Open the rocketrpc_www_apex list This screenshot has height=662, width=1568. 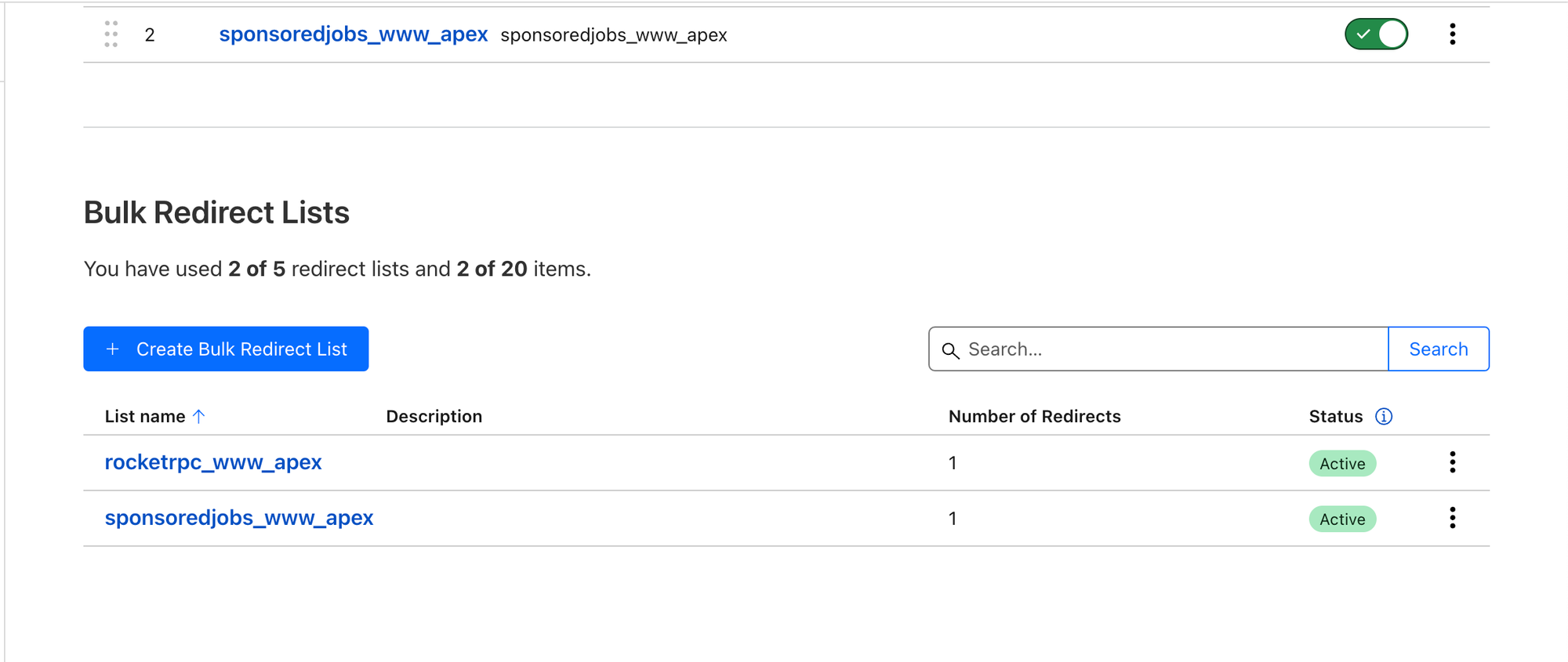(x=213, y=462)
